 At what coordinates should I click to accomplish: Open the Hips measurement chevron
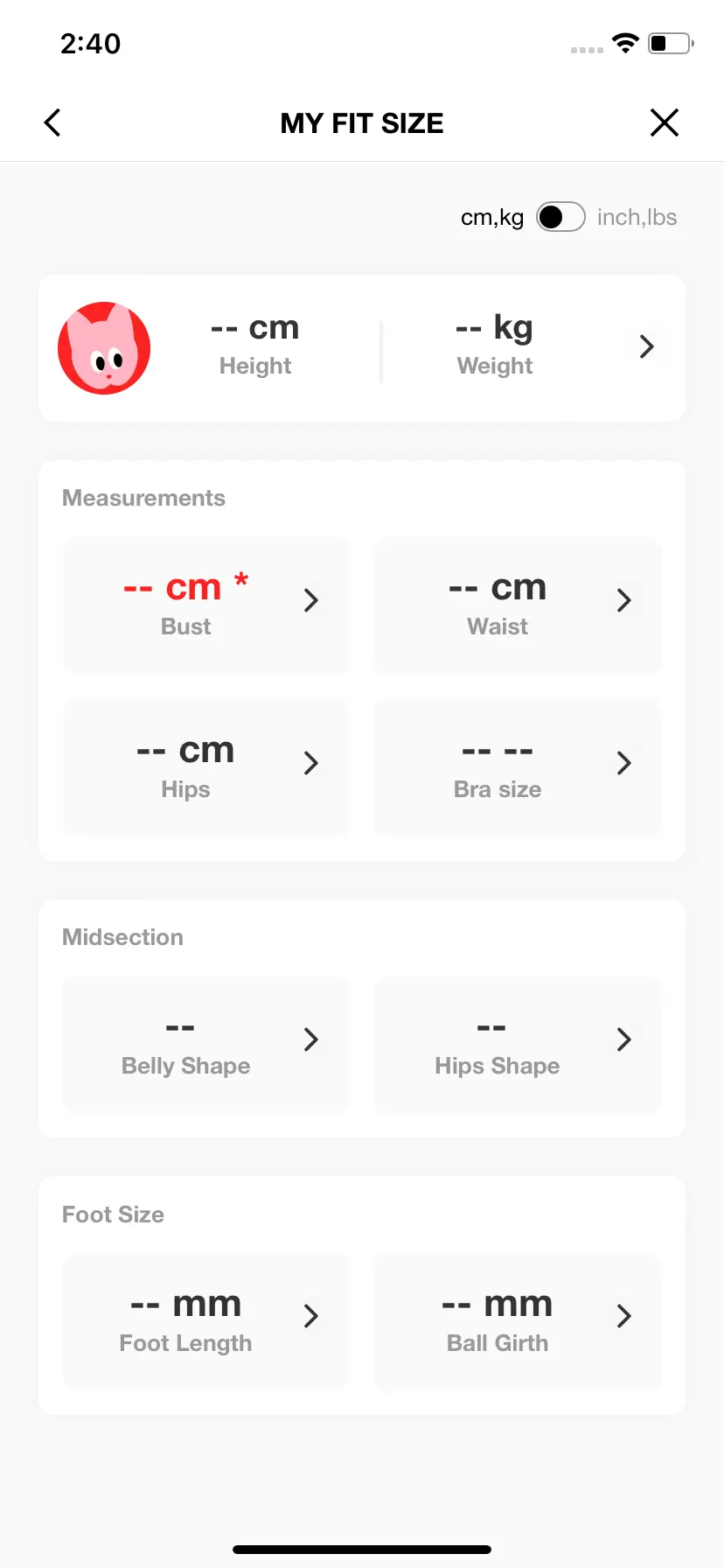(x=310, y=763)
